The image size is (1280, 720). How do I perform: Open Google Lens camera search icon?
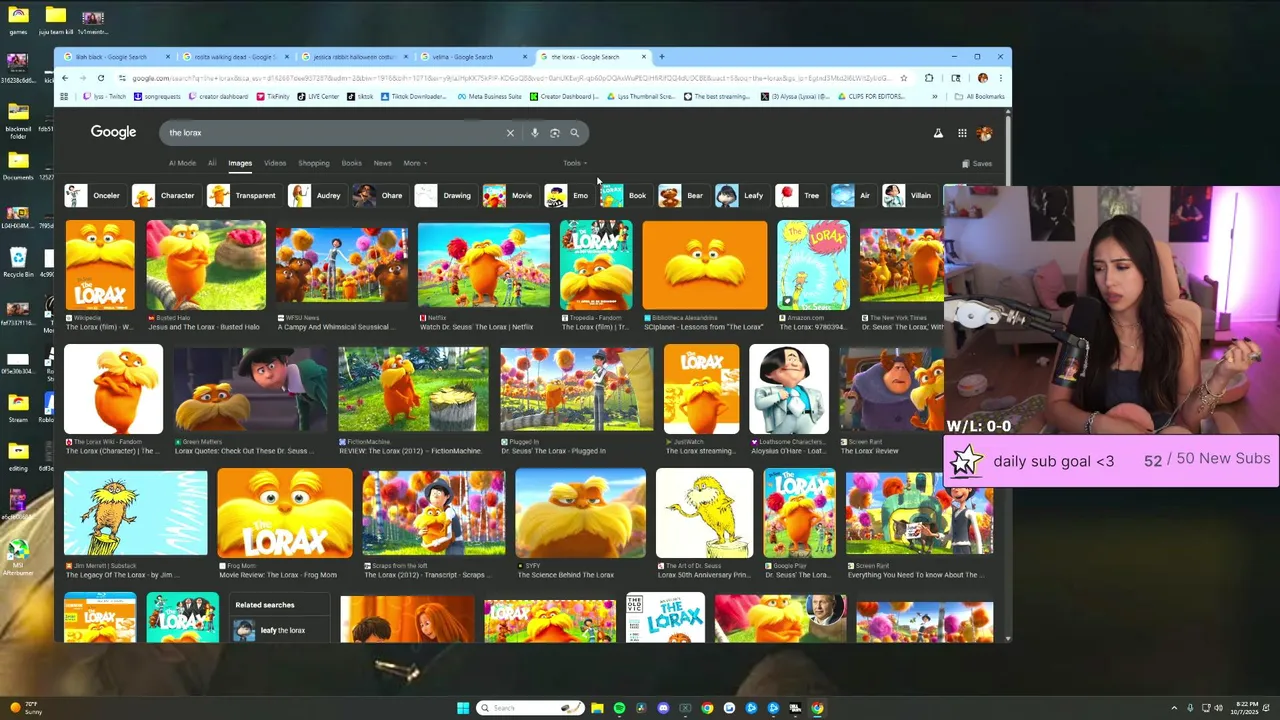pyautogui.click(x=555, y=133)
